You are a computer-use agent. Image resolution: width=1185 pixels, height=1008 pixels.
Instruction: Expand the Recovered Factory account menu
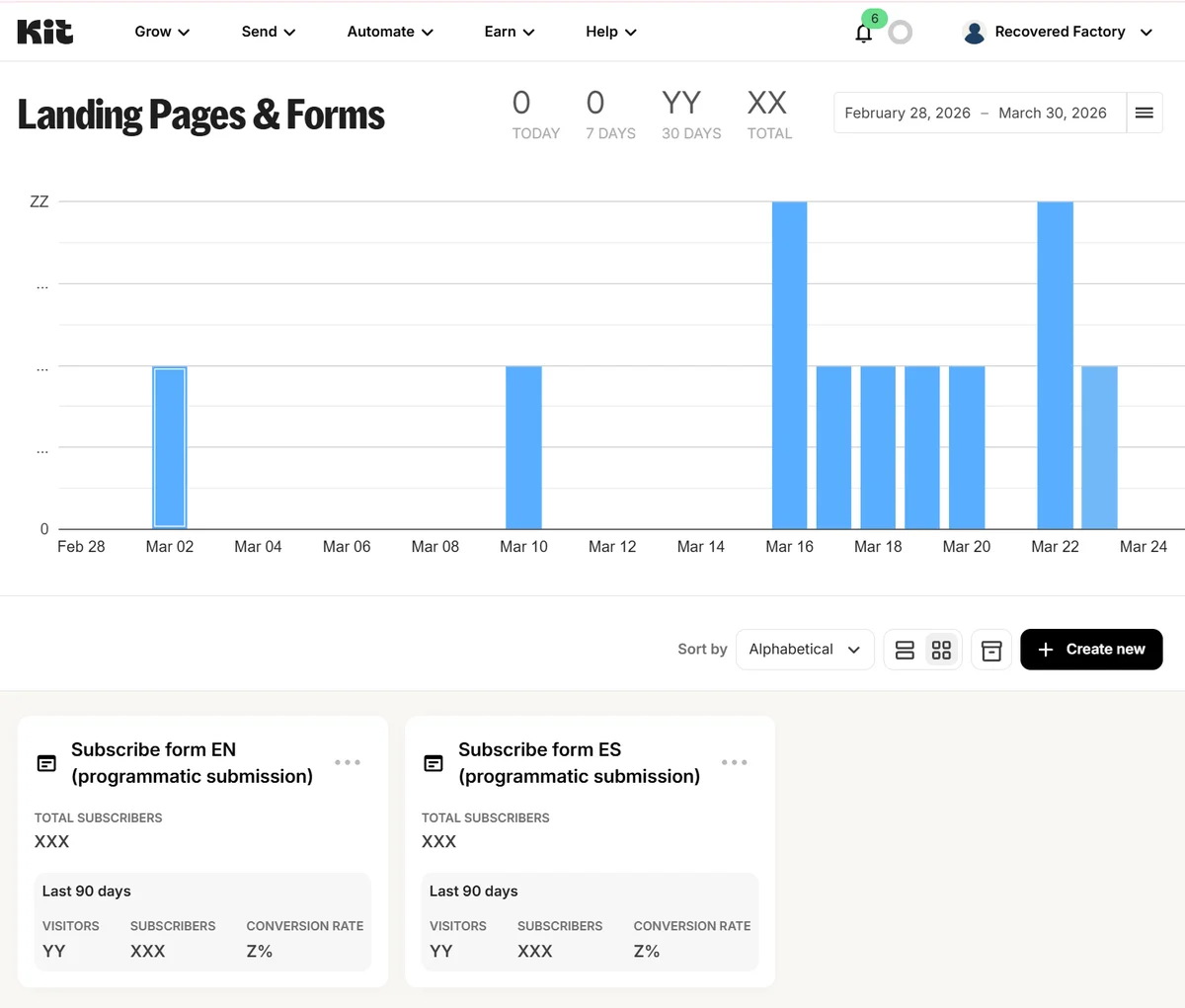point(1145,32)
